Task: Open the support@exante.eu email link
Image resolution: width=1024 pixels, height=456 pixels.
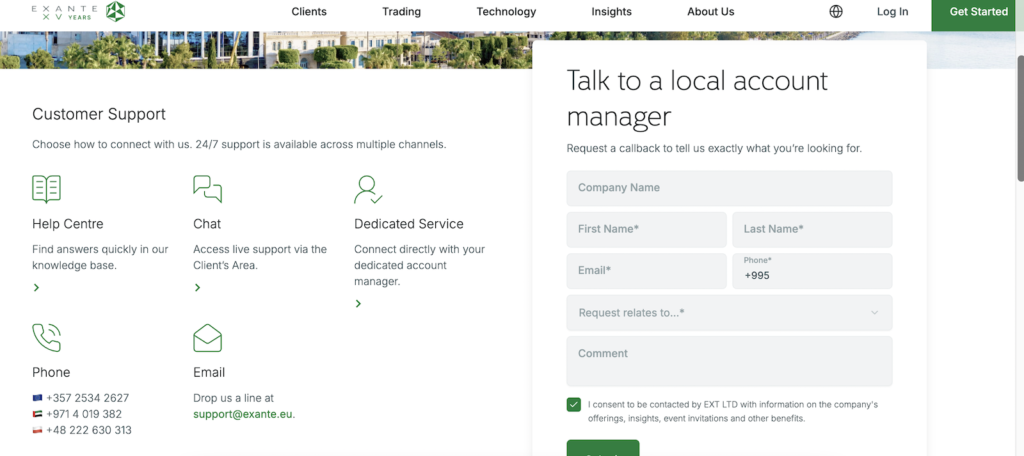Action: (243, 414)
